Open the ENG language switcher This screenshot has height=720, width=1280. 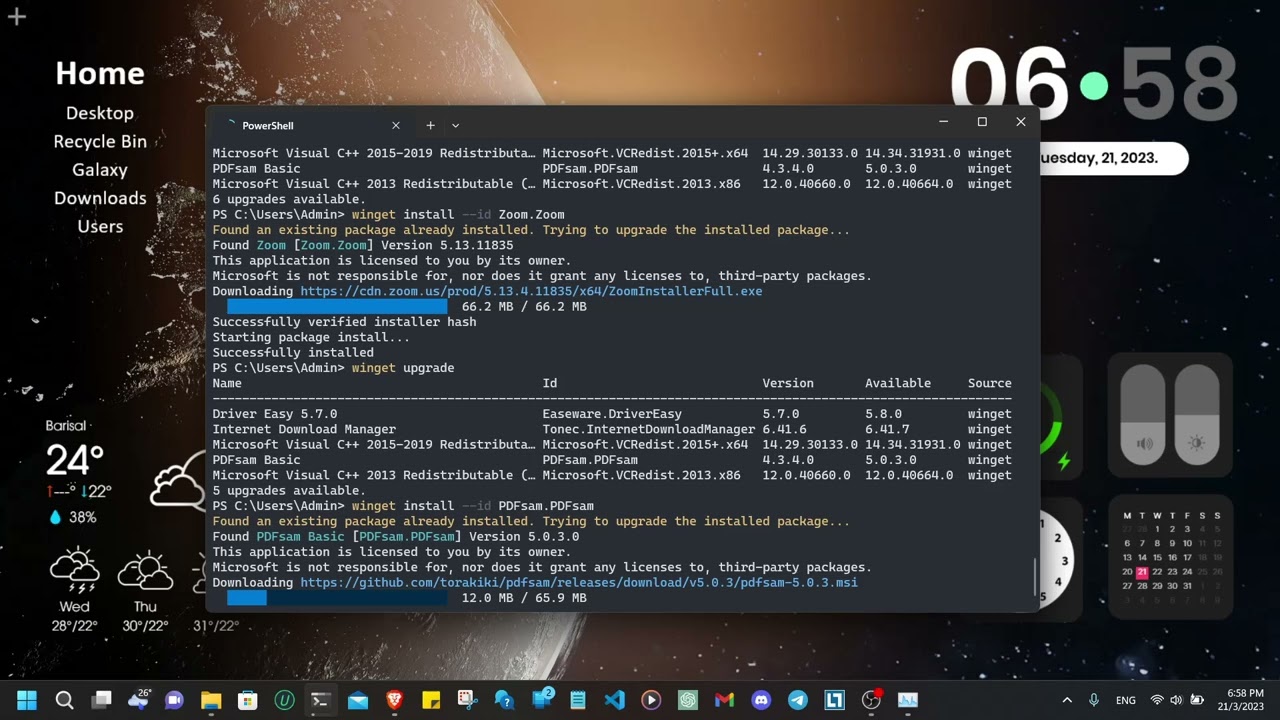click(1126, 700)
